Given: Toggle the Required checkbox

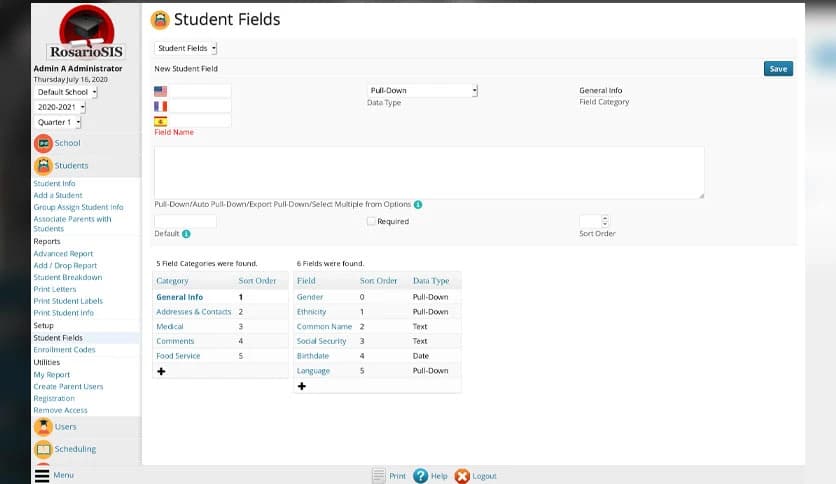Looking at the screenshot, I should (x=371, y=221).
